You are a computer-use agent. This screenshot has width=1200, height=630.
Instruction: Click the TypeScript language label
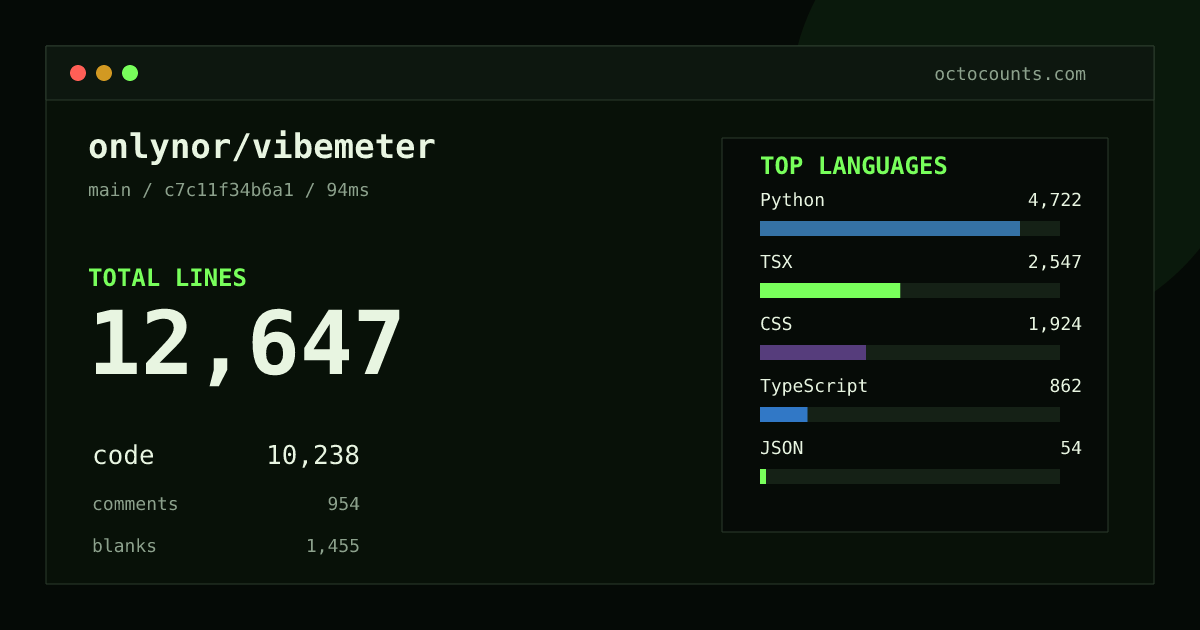814,386
